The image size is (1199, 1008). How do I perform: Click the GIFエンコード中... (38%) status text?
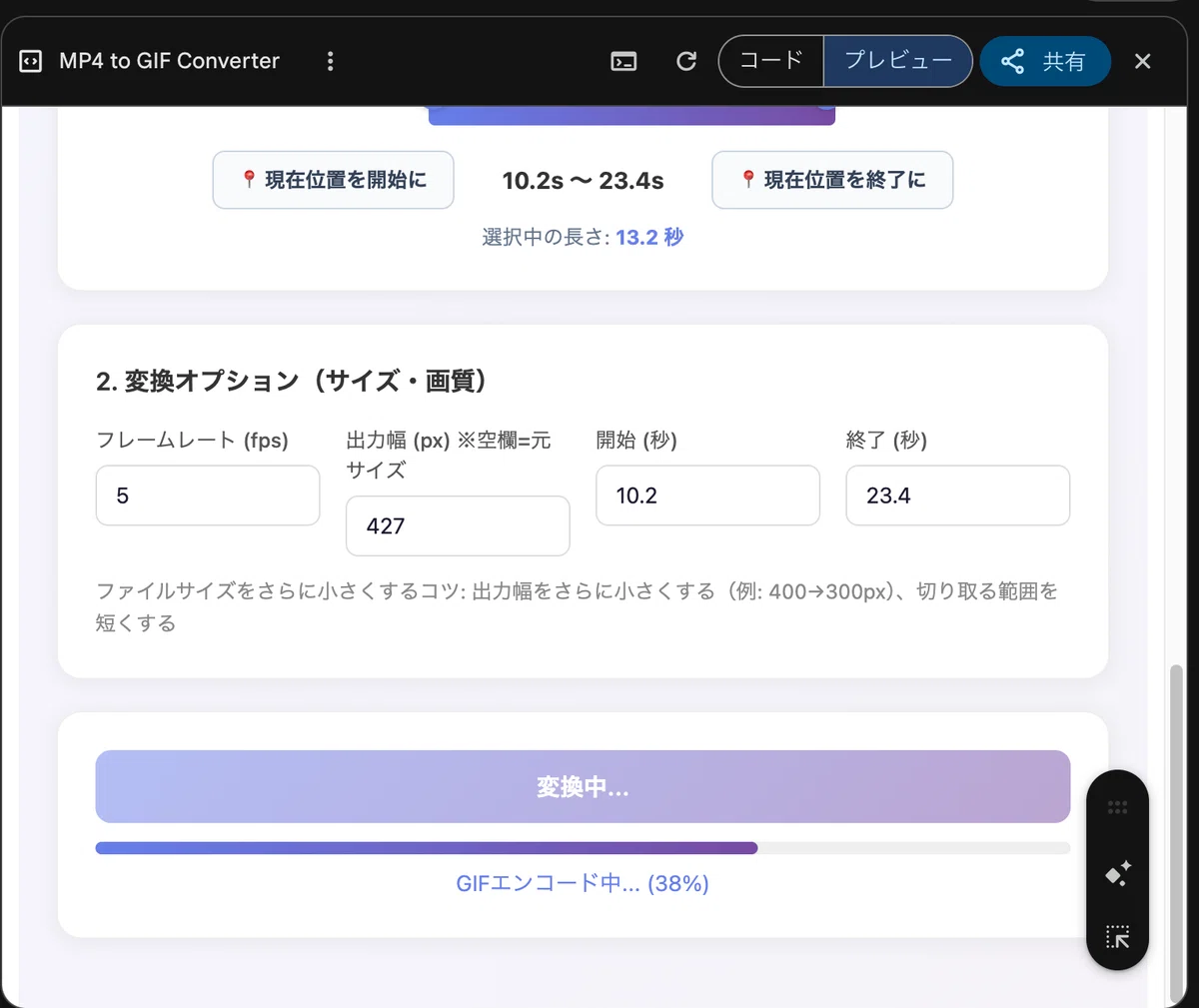(583, 883)
